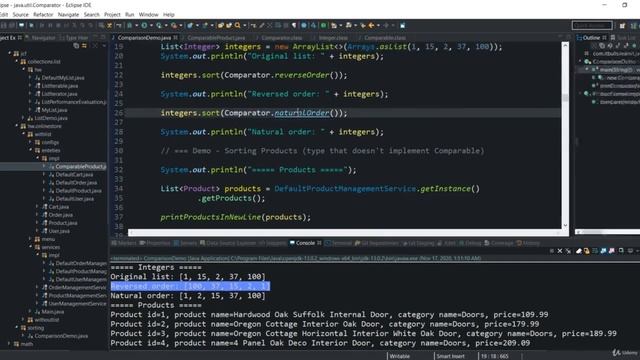640x360 pixels.
Task: Open the Outline view tab
Action: pyautogui.click(x=591, y=38)
